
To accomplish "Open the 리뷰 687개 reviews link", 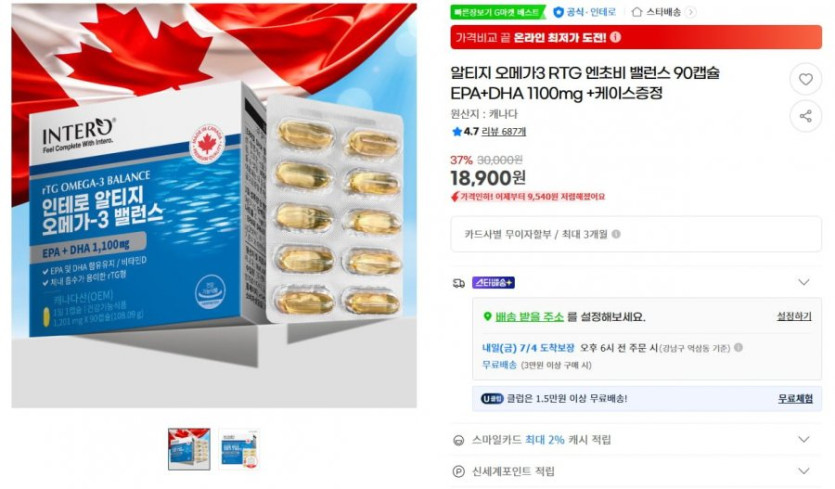I will [503, 131].
